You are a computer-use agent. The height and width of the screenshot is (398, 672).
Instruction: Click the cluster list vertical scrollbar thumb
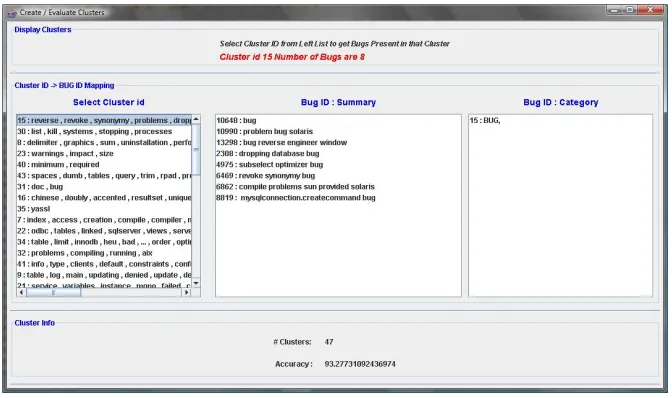pos(196,149)
